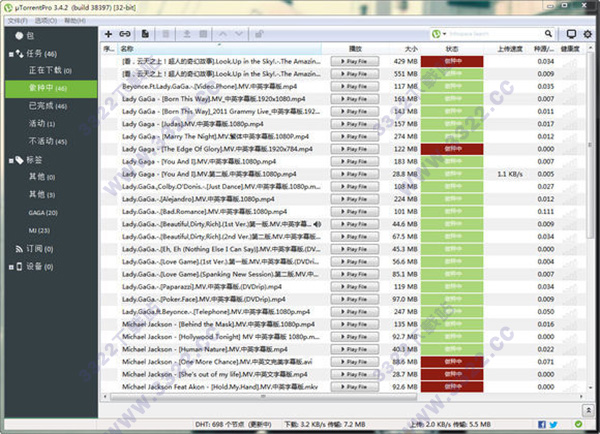Click Play File for Lady.GaGa Poker Face row
This screenshot has height=434, width=600.
click(x=355, y=299)
